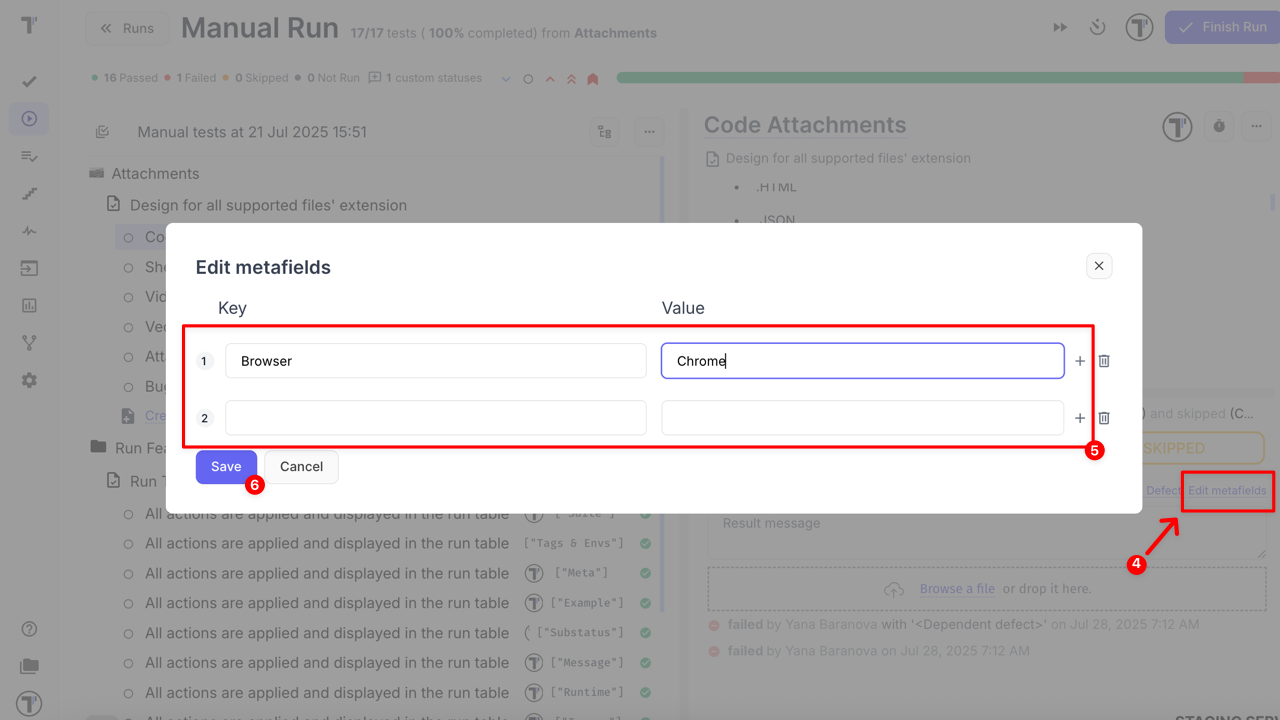The height and width of the screenshot is (720, 1280).
Task: Open the Runs icon in left sidebar
Action: tap(29, 119)
